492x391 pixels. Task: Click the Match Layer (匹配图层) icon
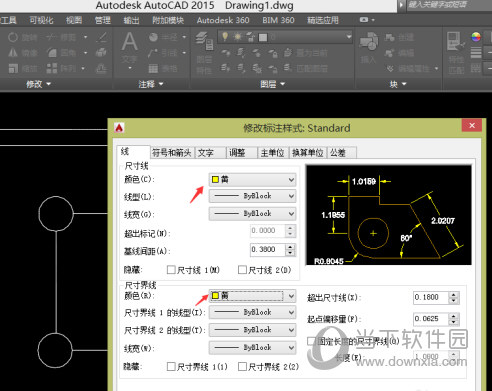point(288,68)
